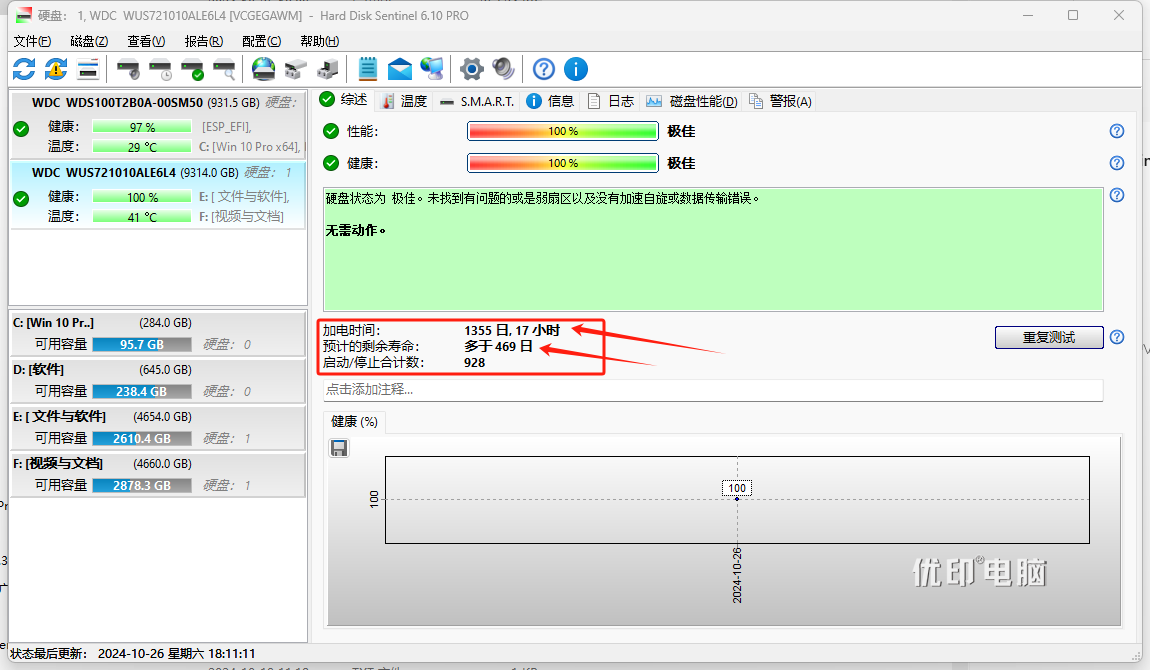Click the globe with monitor network icon
This screenshot has width=1150, height=670.
tap(432, 70)
